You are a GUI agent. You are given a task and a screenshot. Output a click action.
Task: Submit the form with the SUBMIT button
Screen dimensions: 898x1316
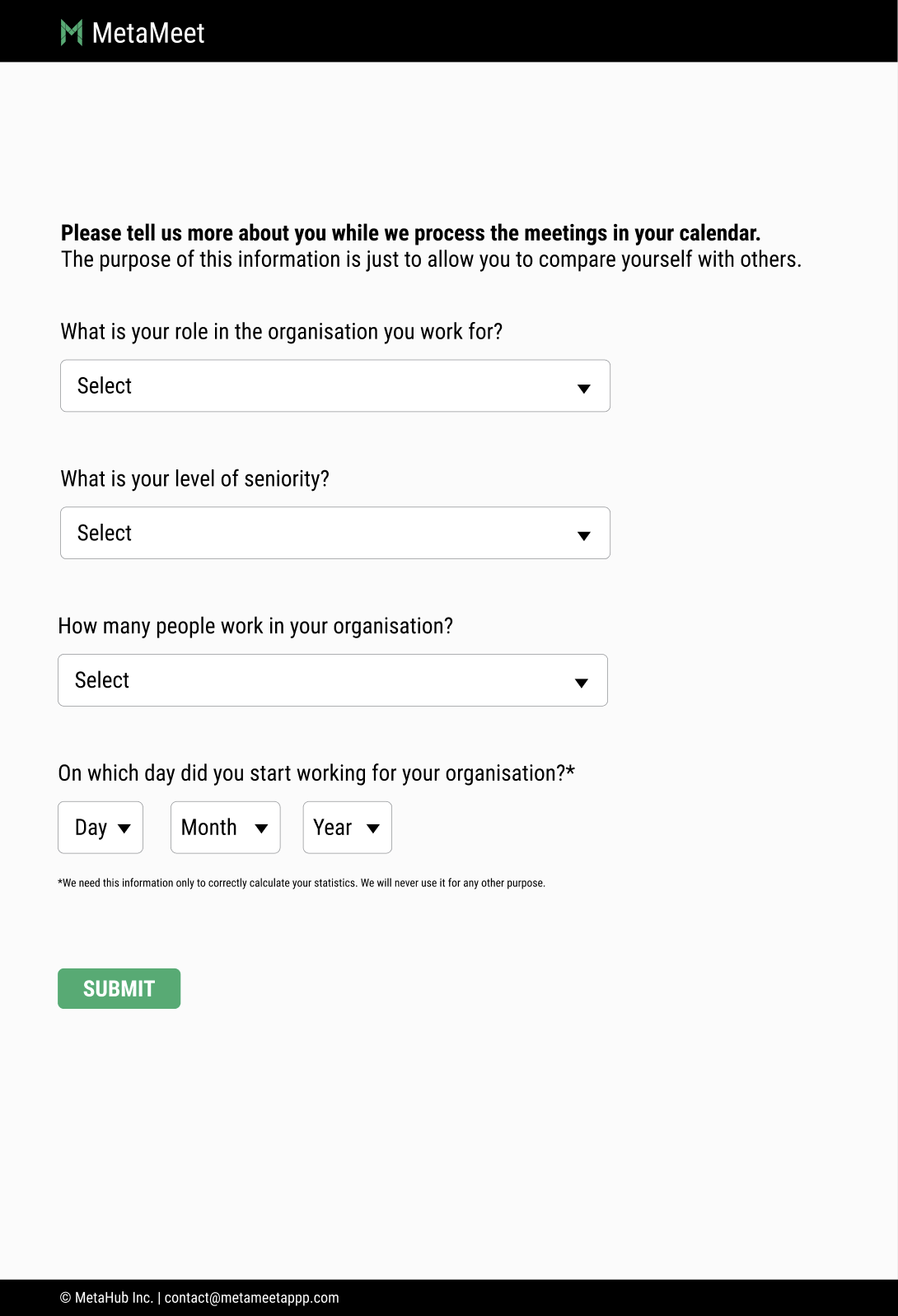click(x=119, y=988)
